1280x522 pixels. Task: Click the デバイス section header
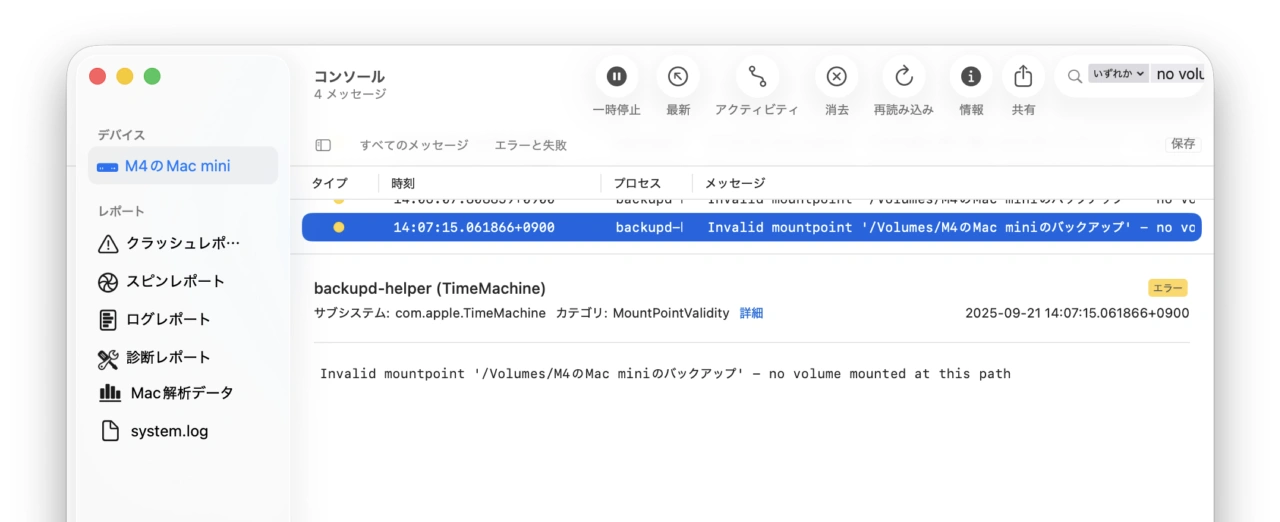121,135
